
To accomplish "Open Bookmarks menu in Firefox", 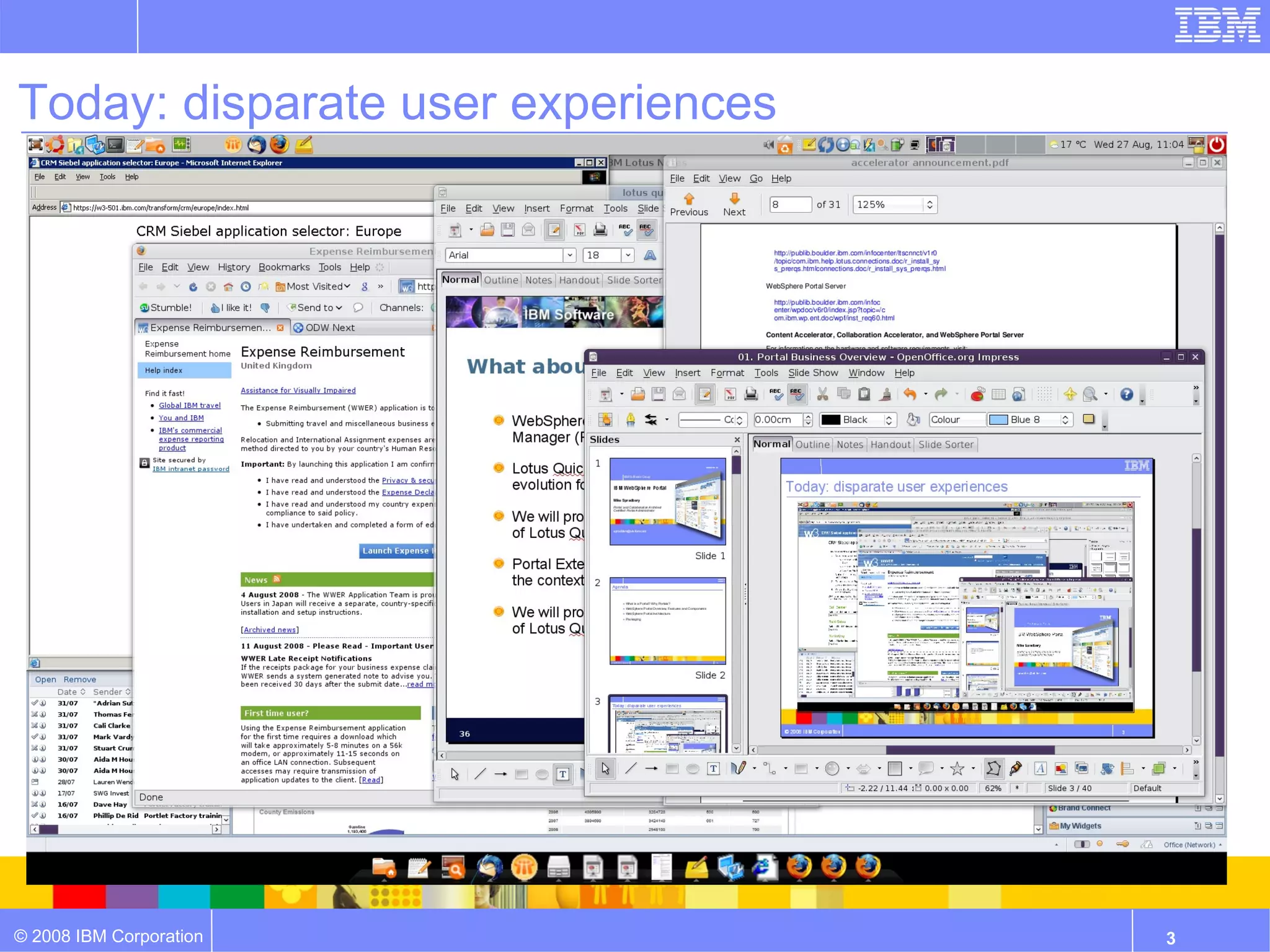I will (284, 267).
